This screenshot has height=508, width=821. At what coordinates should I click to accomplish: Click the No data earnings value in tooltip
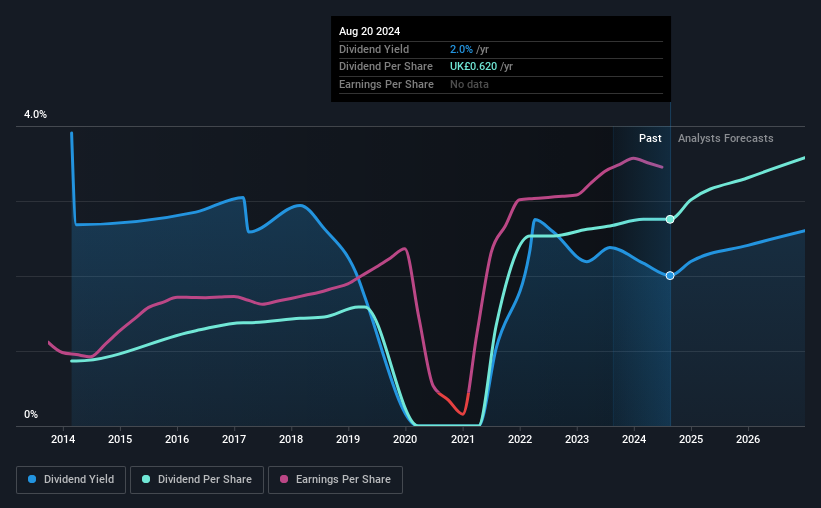[469, 84]
